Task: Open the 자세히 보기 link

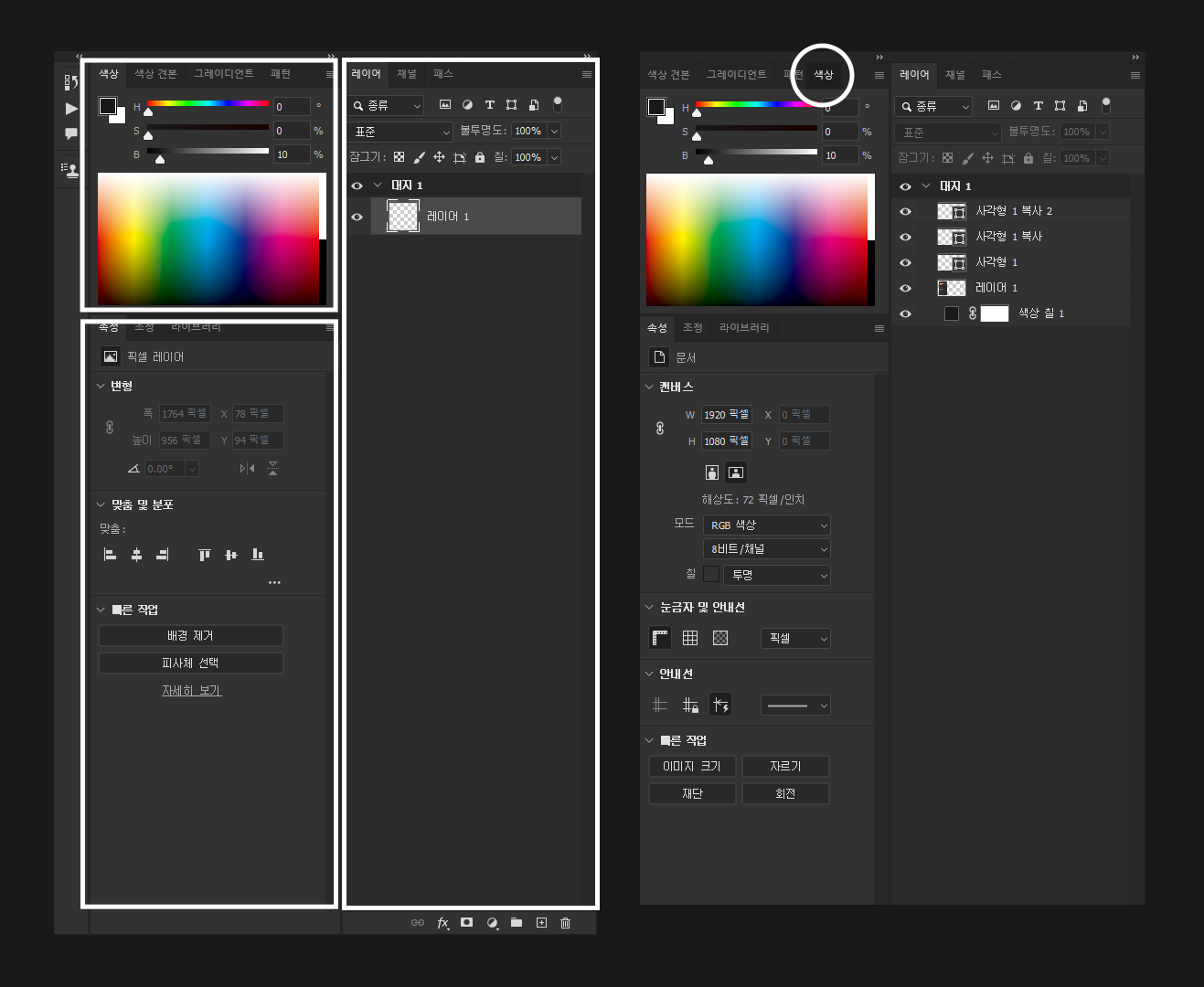Action: (192, 691)
